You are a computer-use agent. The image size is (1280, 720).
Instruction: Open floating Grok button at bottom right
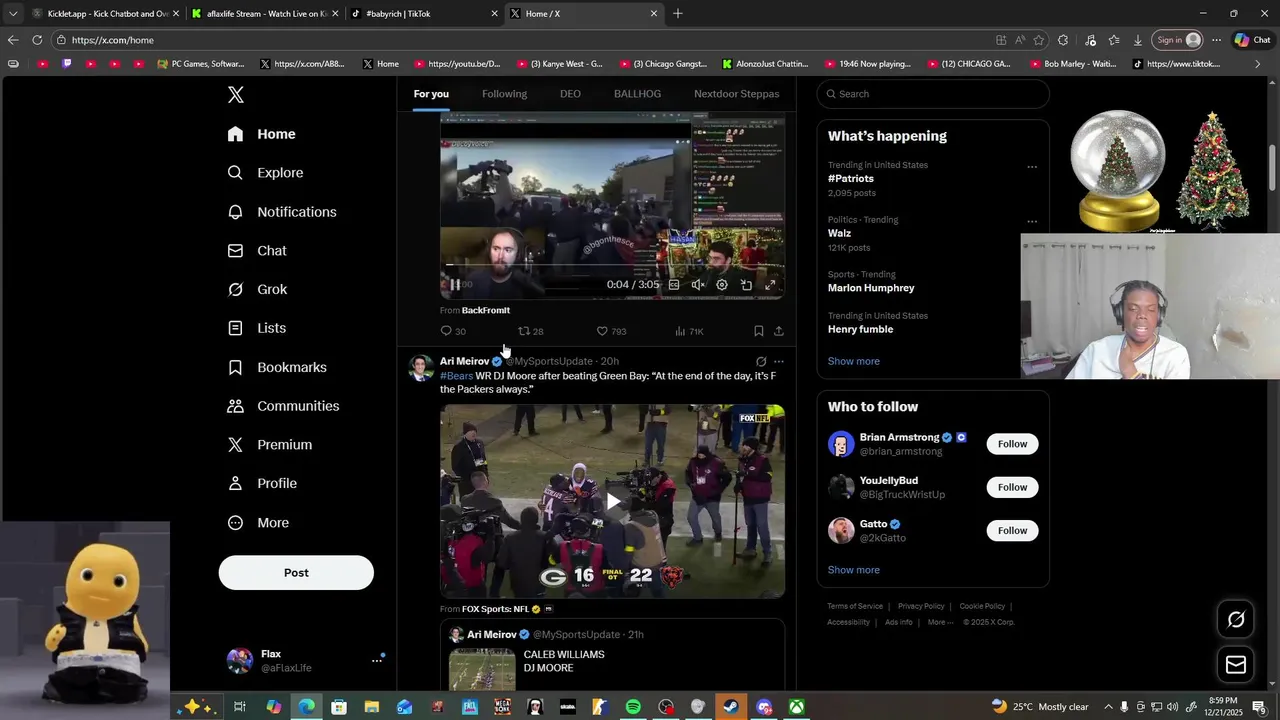pyautogui.click(x=1236, y=620)
